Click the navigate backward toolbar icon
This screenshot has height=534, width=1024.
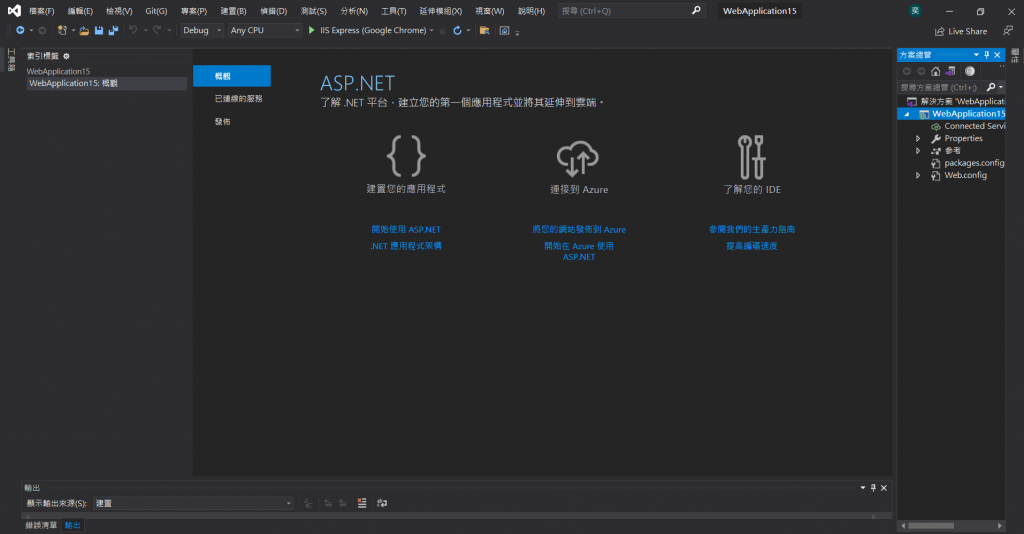20,31
